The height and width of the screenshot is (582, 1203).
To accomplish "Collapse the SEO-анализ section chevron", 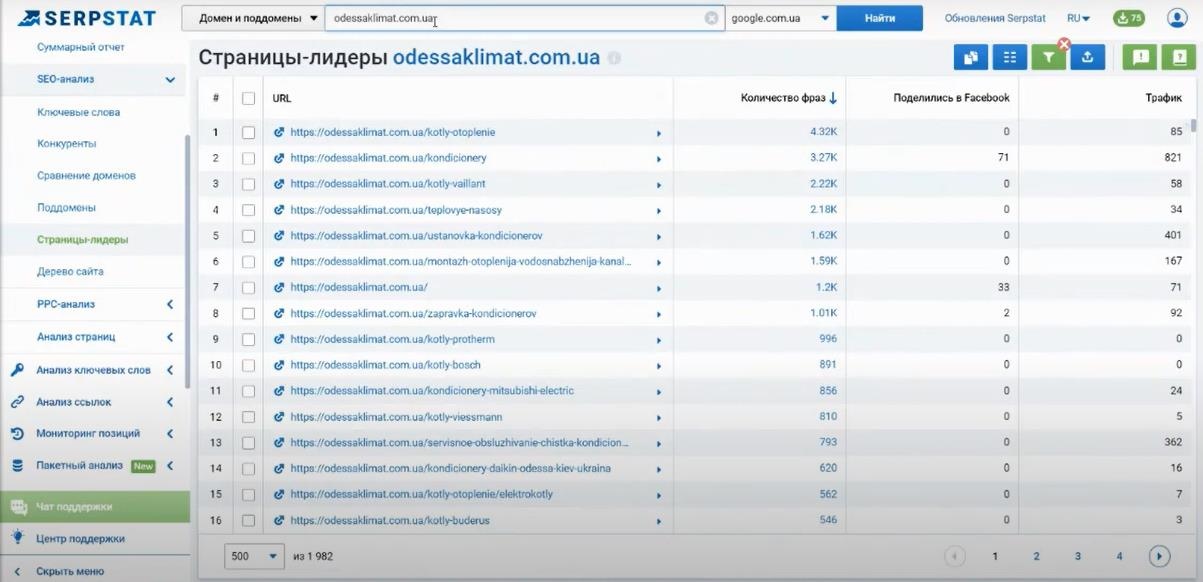I will [170, 80].
